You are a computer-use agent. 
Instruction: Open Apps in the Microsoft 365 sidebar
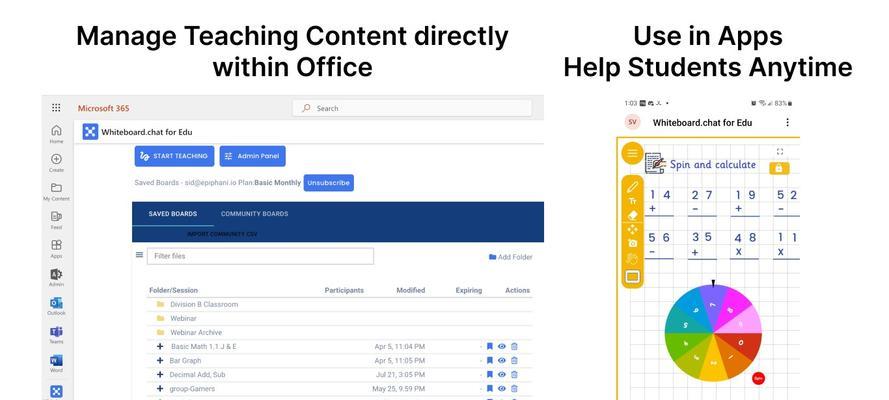coord(56,249)
